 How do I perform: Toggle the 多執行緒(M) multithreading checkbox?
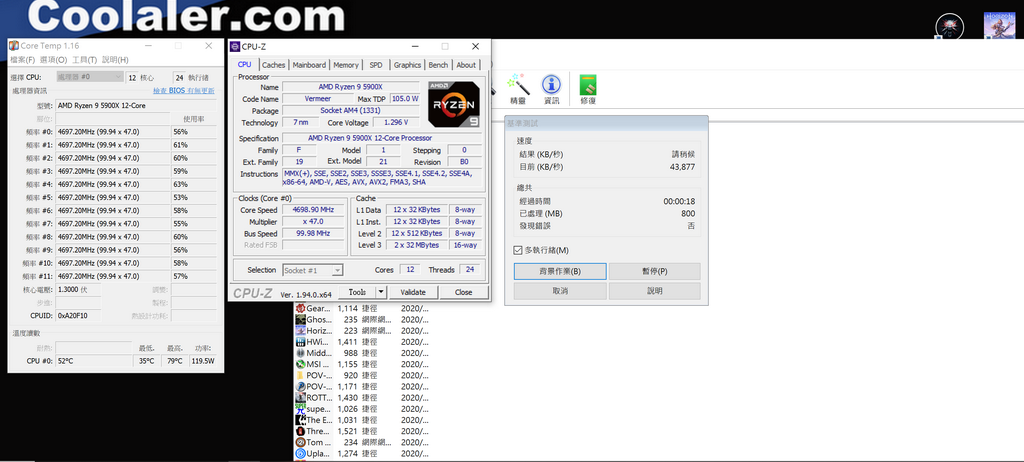click(x=519, y=250)
